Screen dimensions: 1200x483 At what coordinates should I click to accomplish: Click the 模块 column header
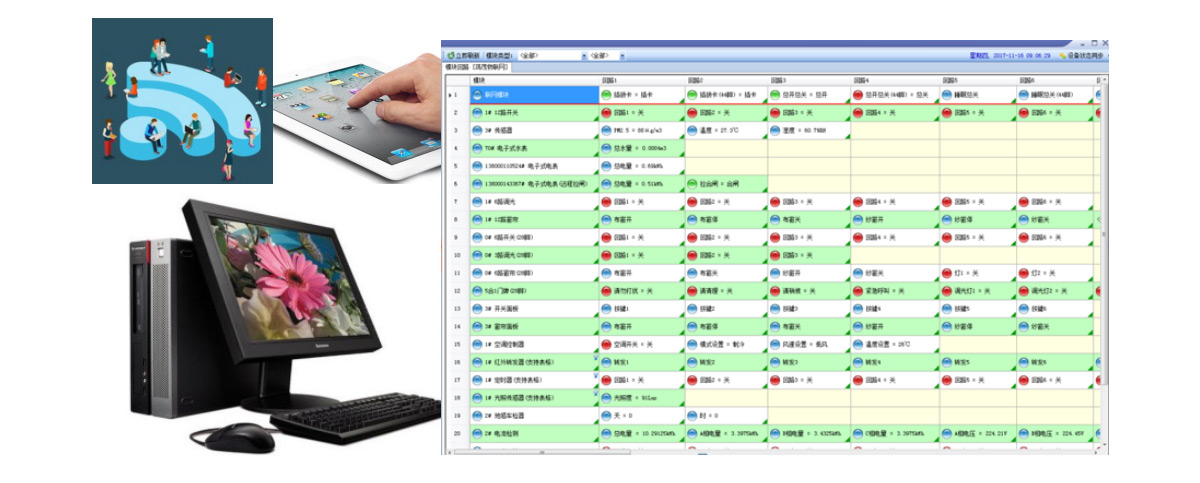coord(532,78)
